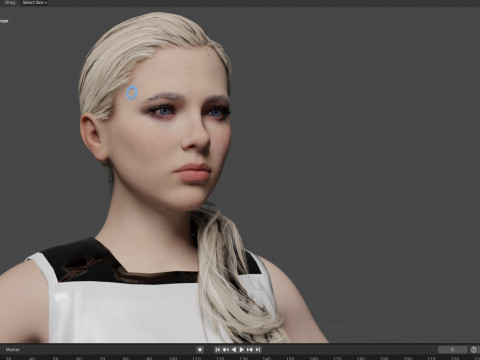Click the current frame number field

tap(453, 350)
